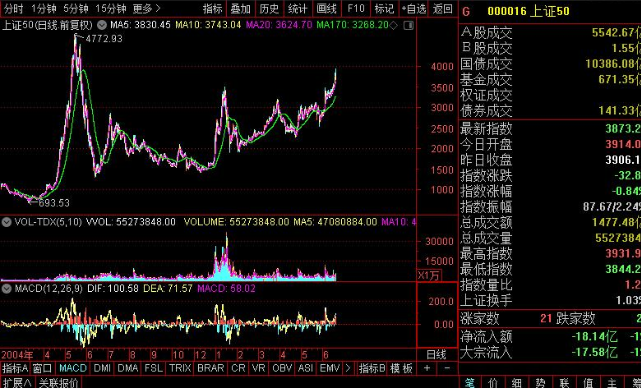Zoom out chart with − button
This screenshot has width=641, height=390.
pyautogui.click(x=447, y=368)
